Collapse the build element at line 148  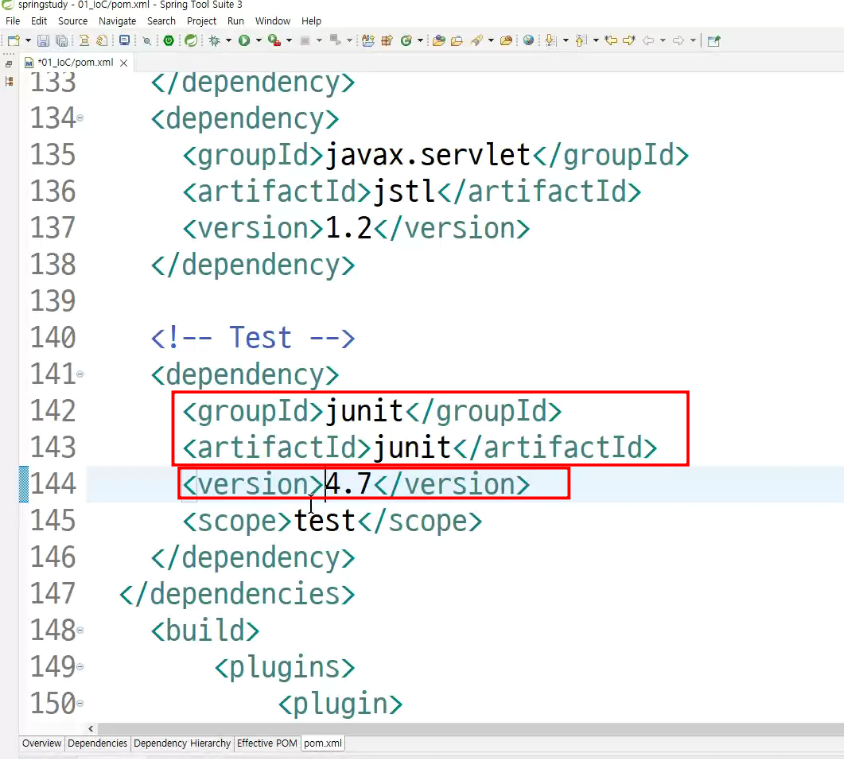click(x=80, y=630)
